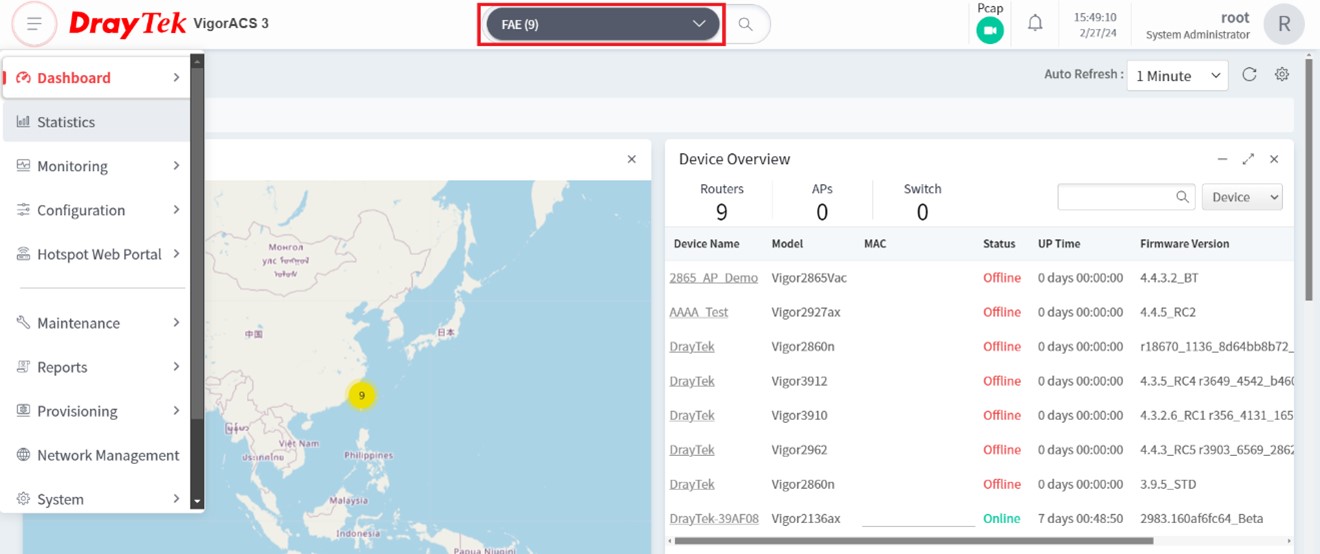Open DrayTek link in Vigor3910 row
Viewport: 1320px width, 554px height.
692,415
